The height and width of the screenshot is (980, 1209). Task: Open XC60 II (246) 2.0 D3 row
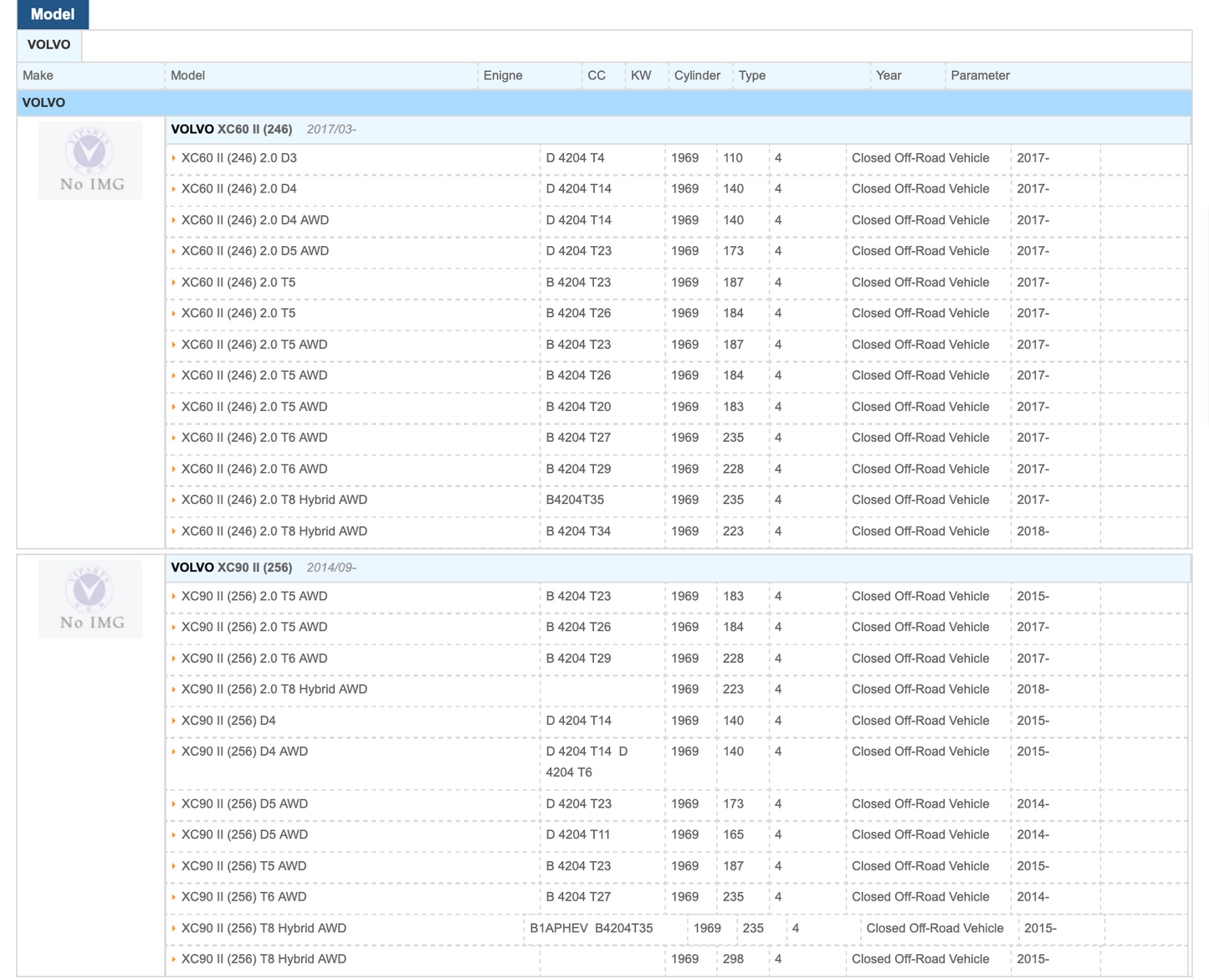coord(677,158)
